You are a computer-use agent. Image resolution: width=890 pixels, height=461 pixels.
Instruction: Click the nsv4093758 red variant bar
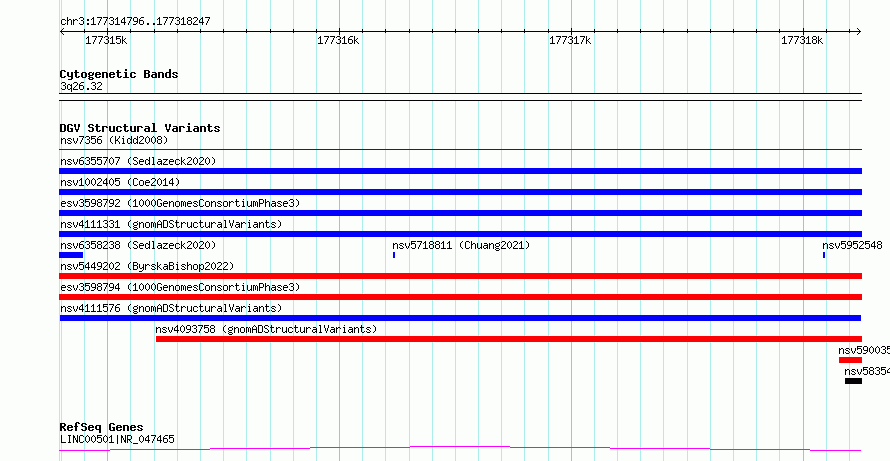tap(509, 339)
